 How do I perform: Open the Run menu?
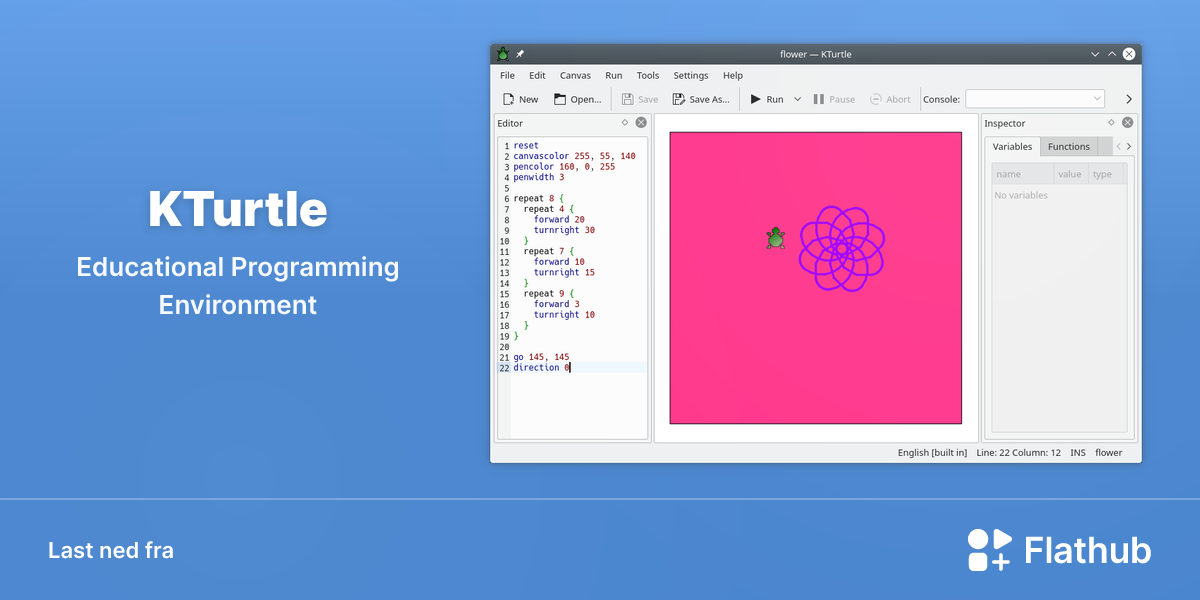coord(614,75)
